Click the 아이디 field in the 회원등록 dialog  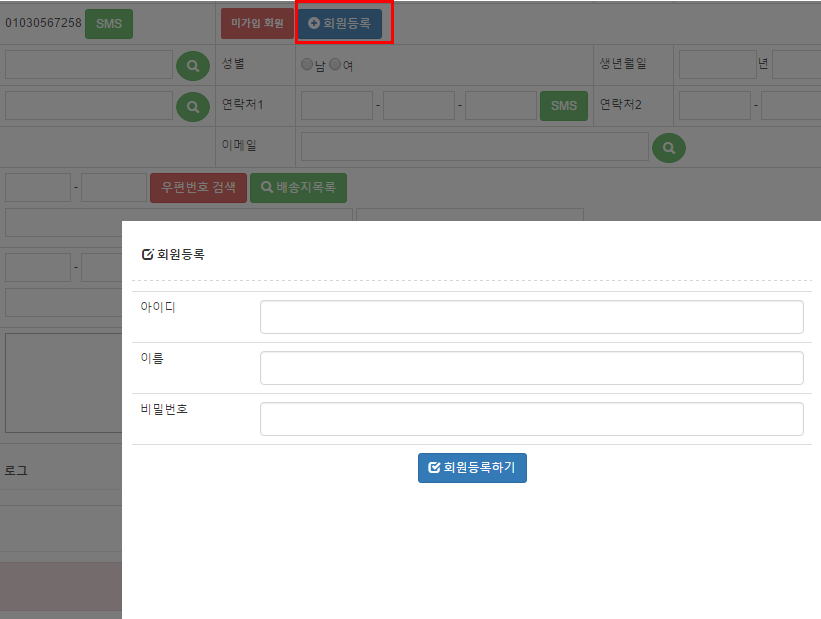coord(531,317)
